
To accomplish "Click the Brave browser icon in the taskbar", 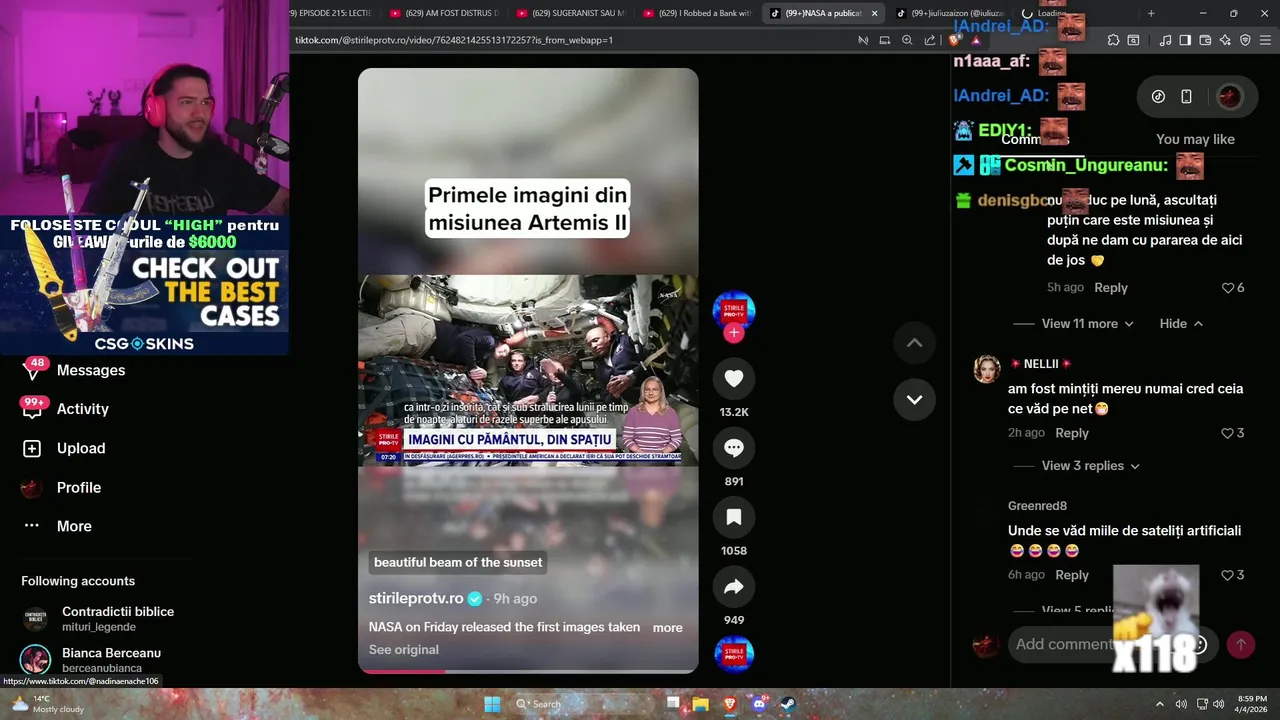I will click(730, 704).
